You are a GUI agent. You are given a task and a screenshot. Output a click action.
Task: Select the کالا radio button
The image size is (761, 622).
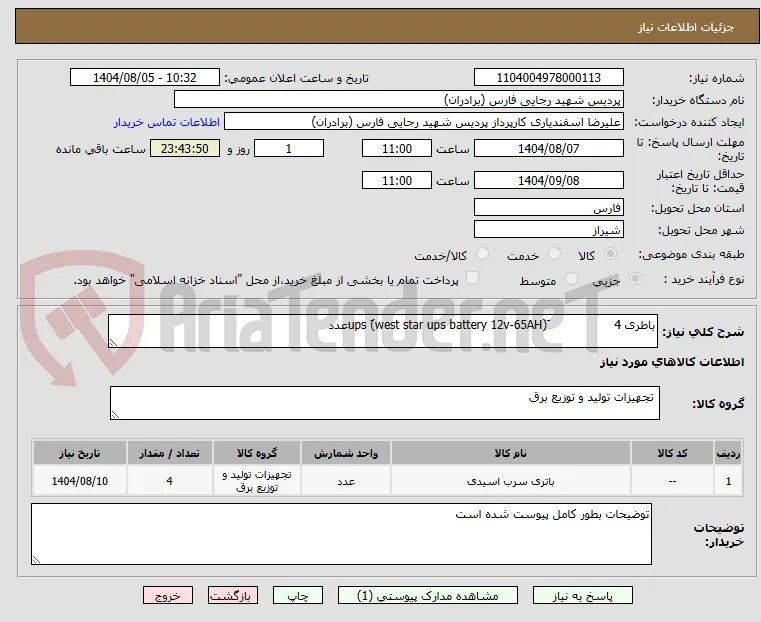point(611,254)
